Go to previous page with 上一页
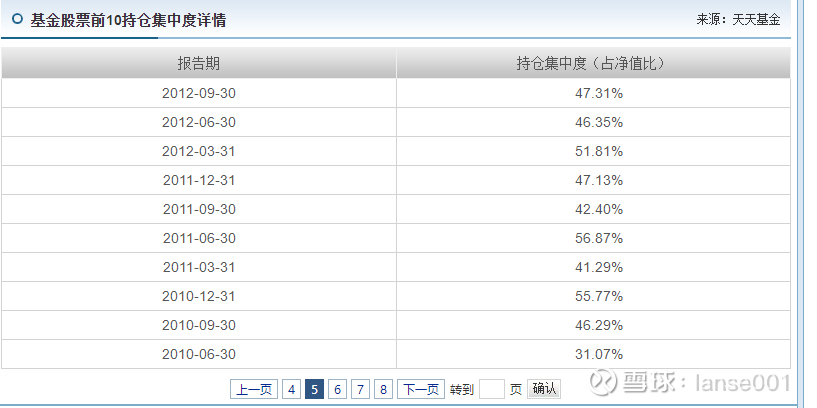This screenshot has height=408, width=817. click(254, 389)
